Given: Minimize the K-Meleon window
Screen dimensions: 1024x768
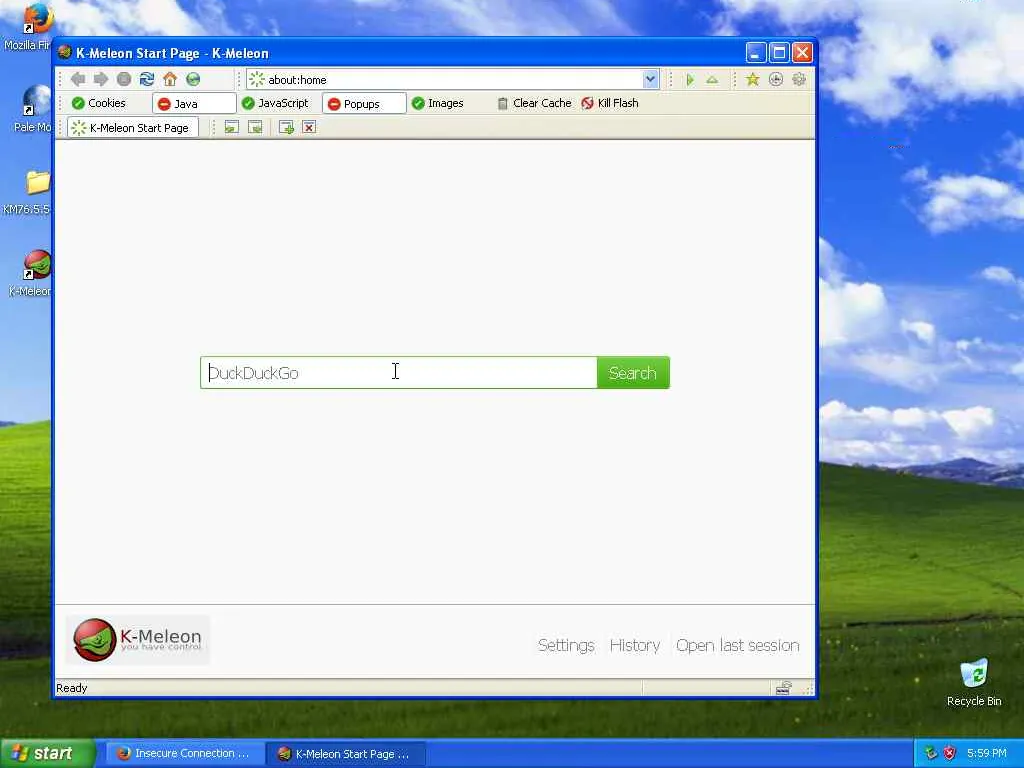Looking at the screenshot, I should (x=756, y=52).
